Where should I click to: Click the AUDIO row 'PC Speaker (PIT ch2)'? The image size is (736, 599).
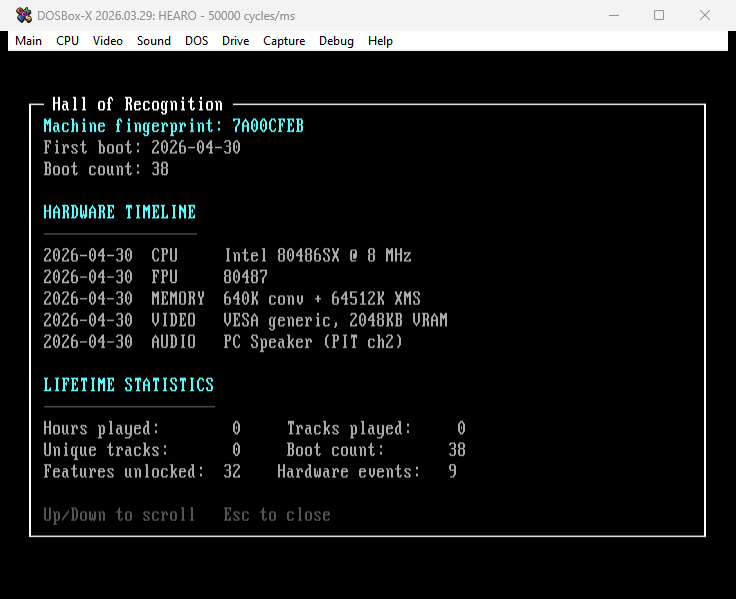[223, 342]
